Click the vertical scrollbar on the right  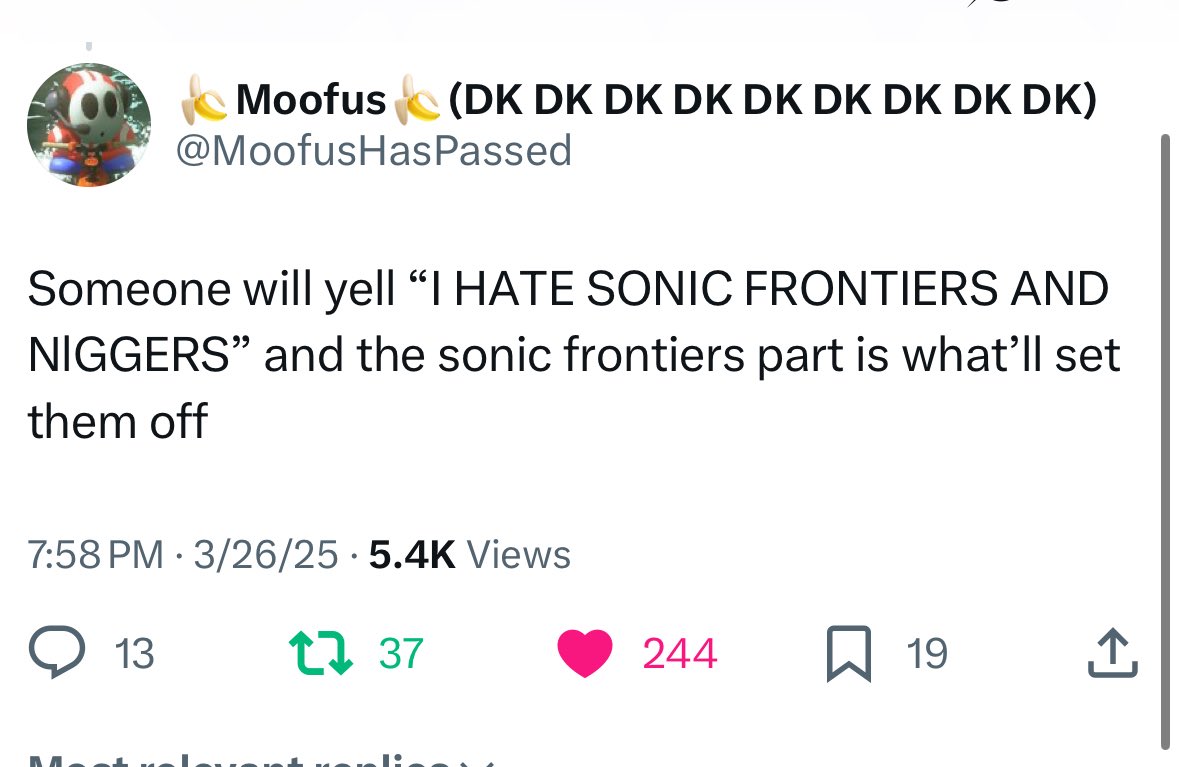pos(1165,442)
